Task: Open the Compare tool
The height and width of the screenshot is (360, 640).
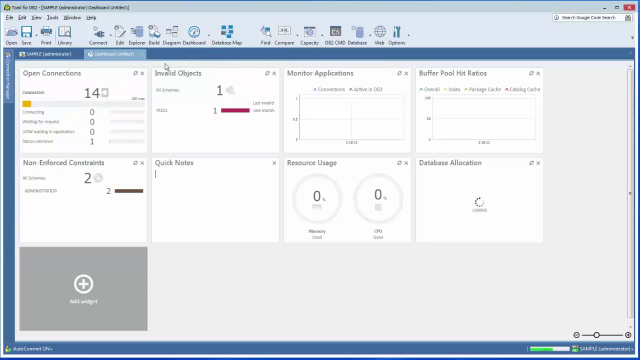Action: tap(284, 35)
